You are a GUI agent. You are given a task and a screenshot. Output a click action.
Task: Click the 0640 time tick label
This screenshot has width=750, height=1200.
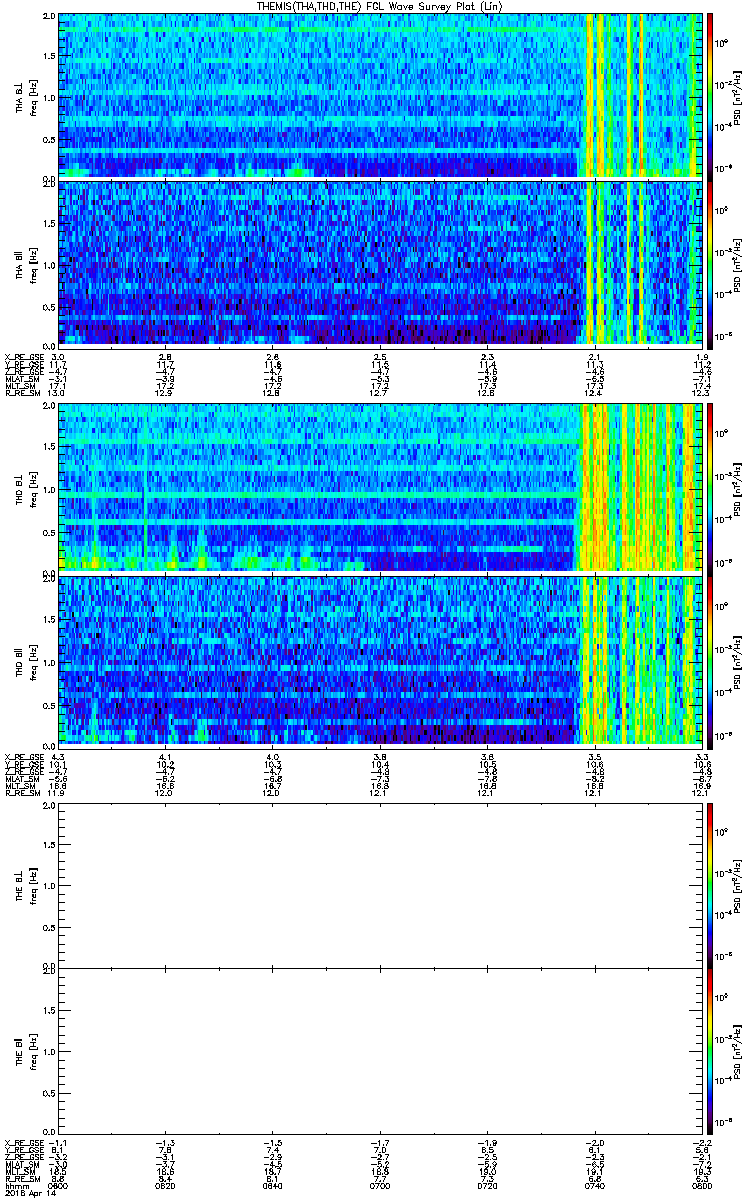[x=273, y=1185]
